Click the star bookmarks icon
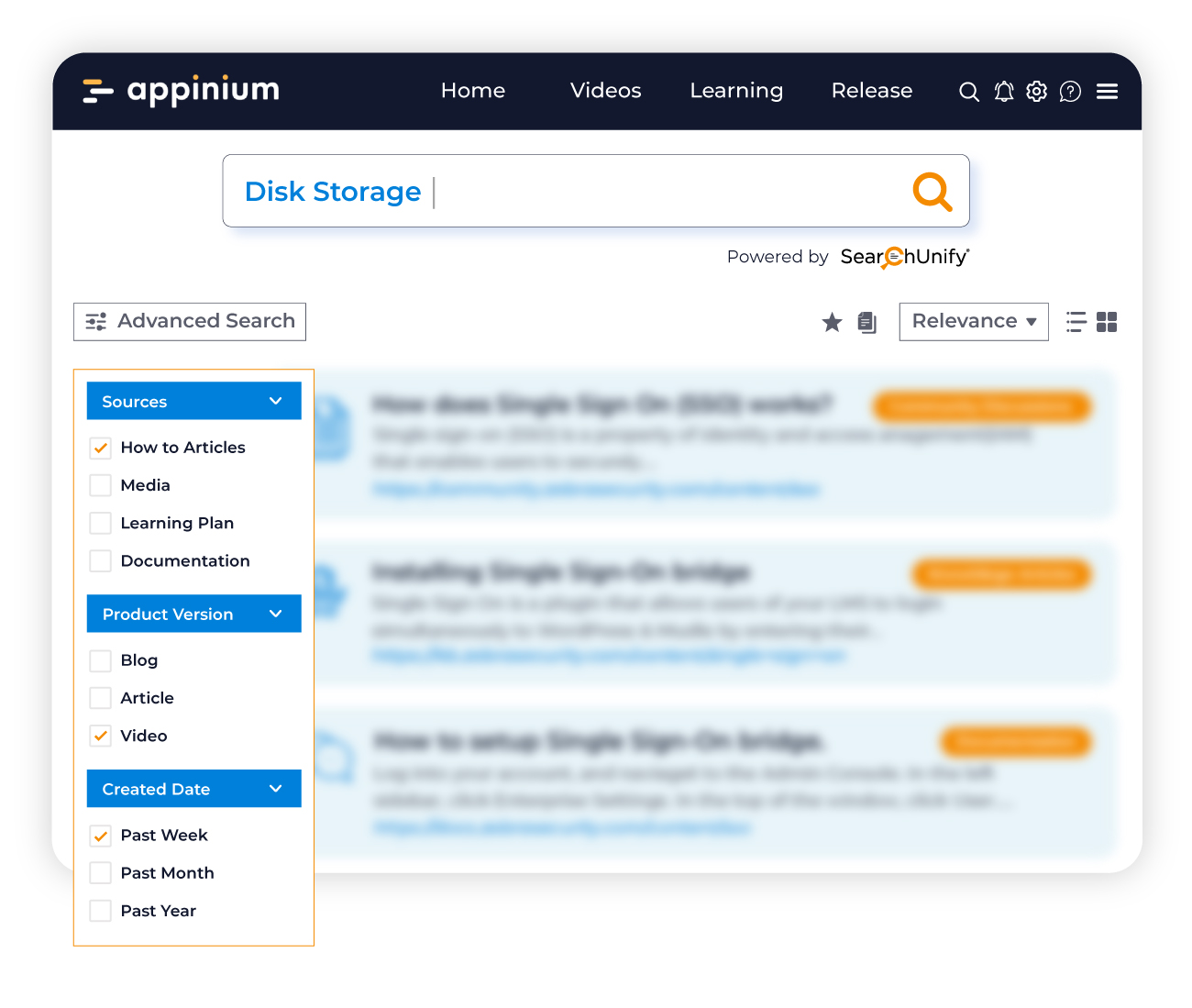Viewport: 1192px width, 1008px height. pyautogui.click(x=832, y=322)
